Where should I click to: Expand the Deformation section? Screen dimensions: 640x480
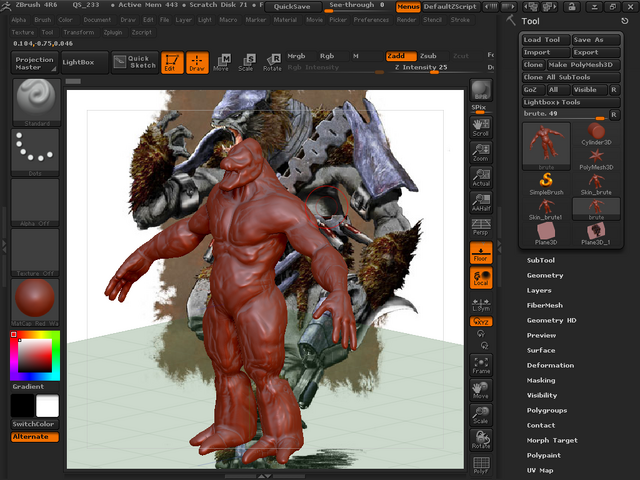tap(550, 365)
